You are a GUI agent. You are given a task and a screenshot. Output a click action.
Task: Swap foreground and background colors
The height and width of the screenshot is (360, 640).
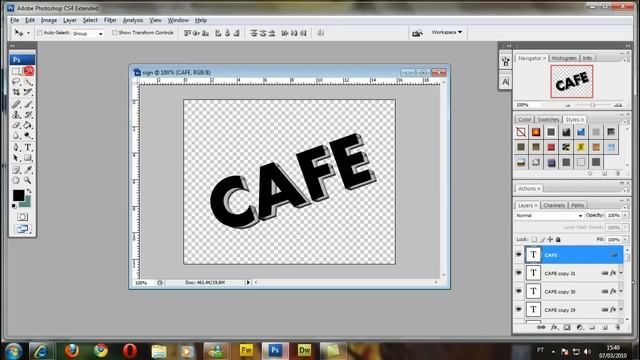(x=29, y=191)
